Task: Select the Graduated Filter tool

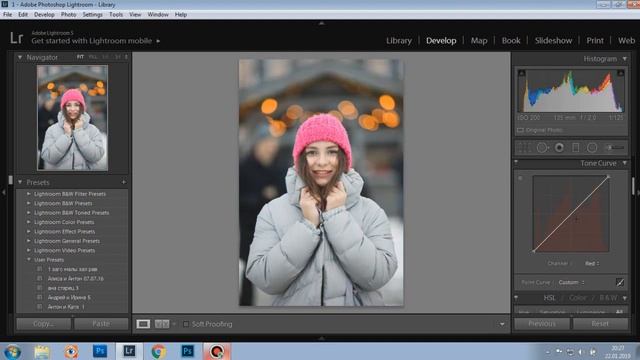Action: pos(576,147)
